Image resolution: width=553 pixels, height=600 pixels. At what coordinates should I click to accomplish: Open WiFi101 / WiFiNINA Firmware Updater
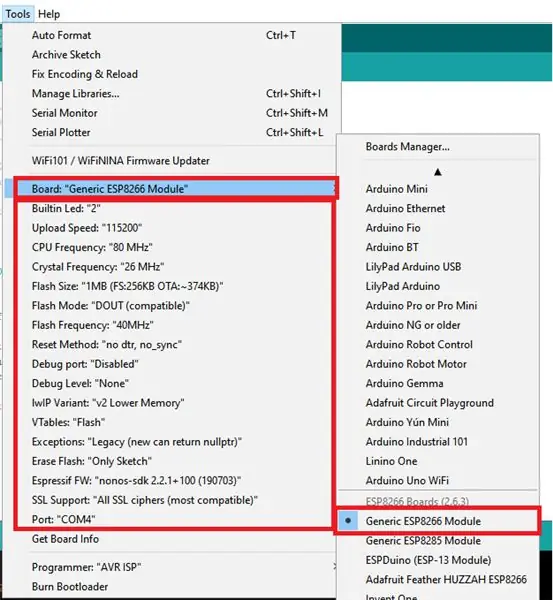[172, 161]
